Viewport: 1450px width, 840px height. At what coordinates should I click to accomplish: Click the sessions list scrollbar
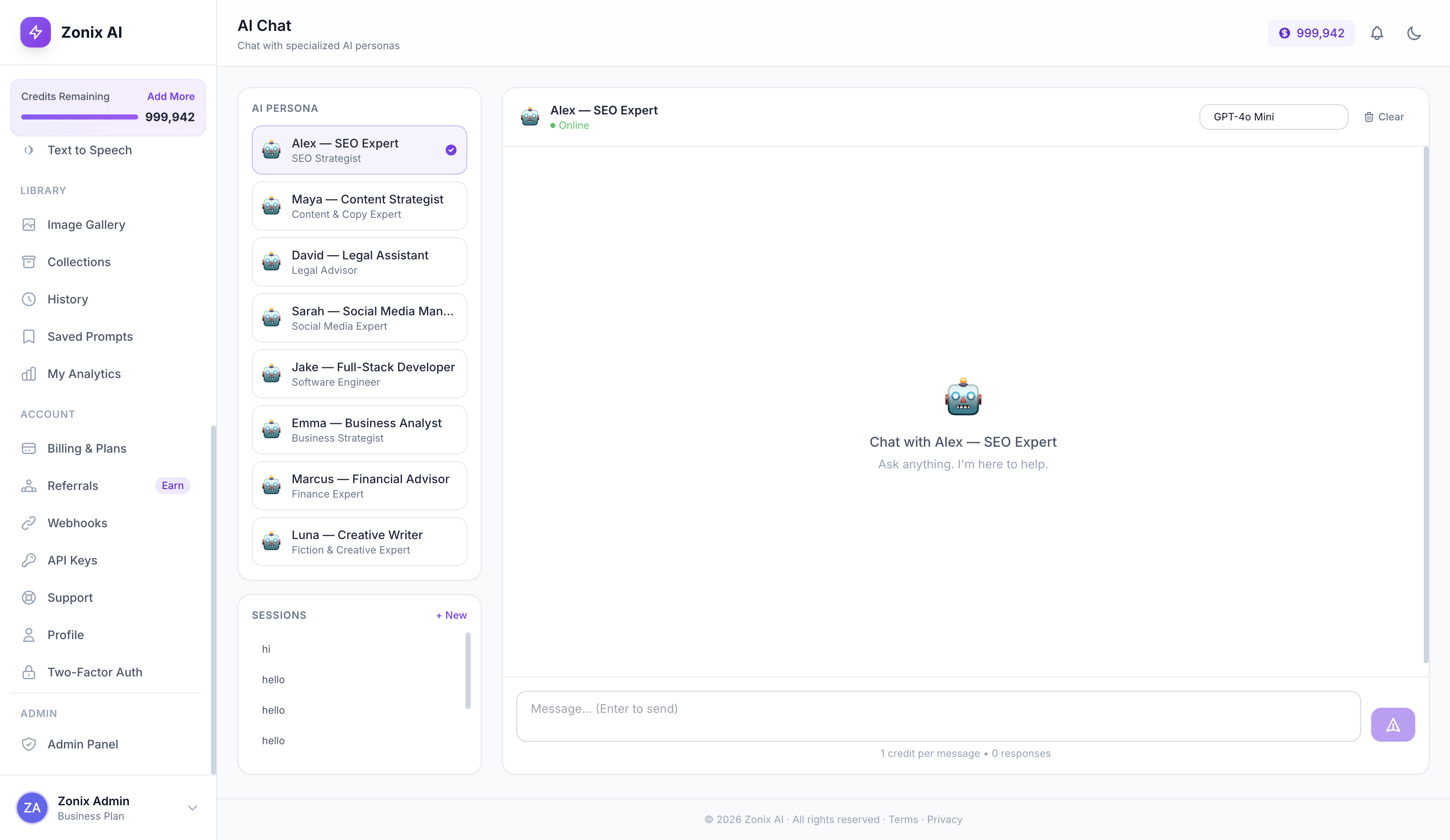click(468, 671)
